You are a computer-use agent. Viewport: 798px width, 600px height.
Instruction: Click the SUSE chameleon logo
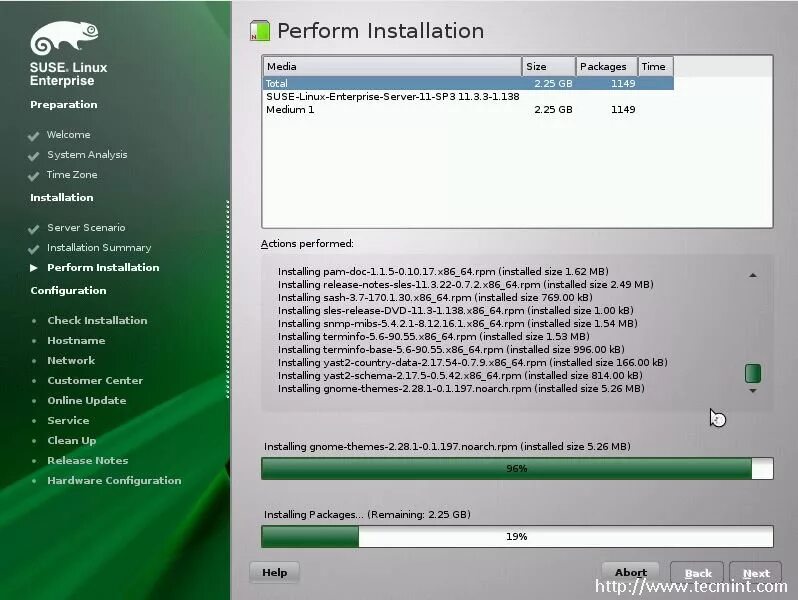(x=64, y=37)
